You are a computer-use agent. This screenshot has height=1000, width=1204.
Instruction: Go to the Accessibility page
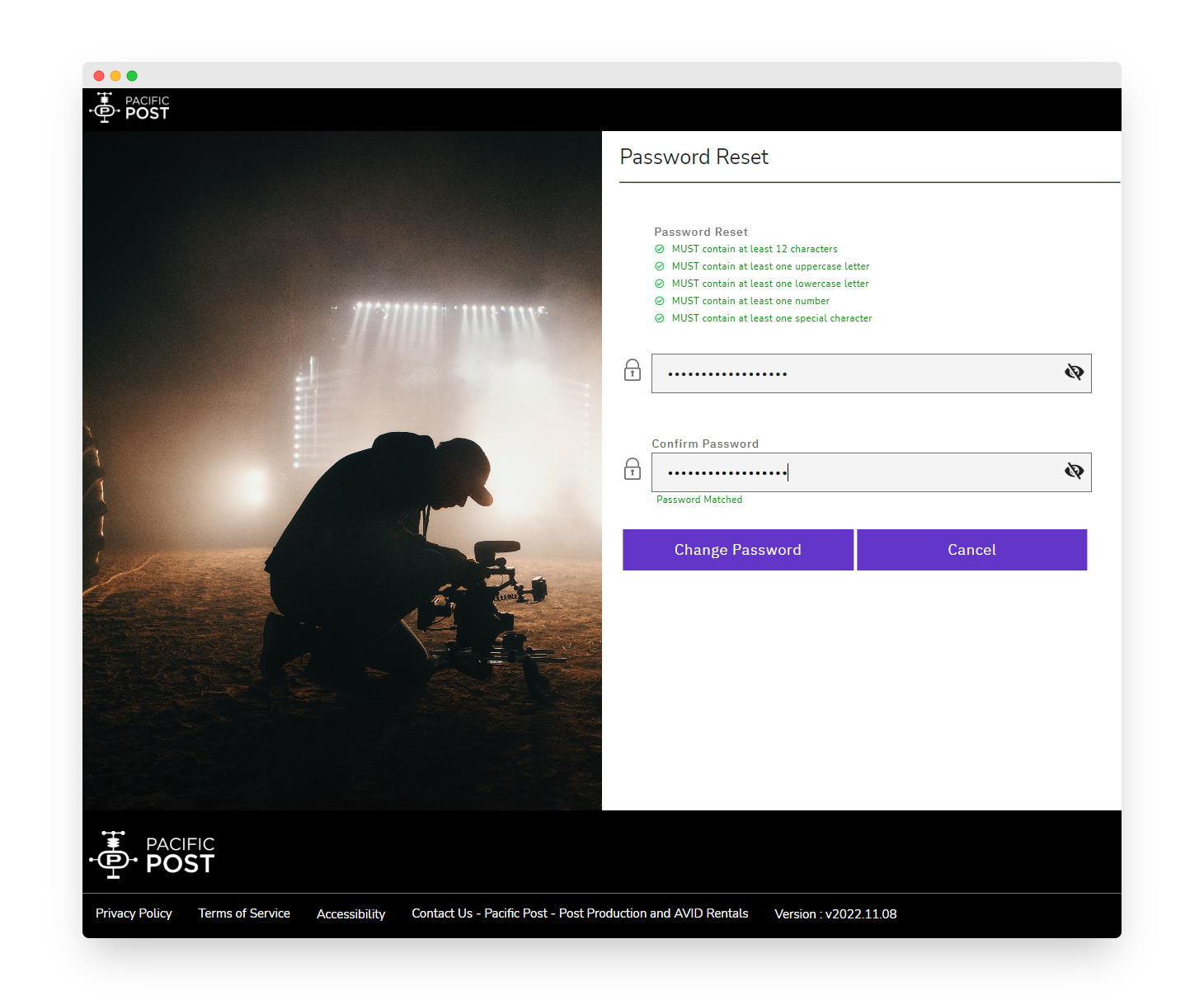click(350, 914)
